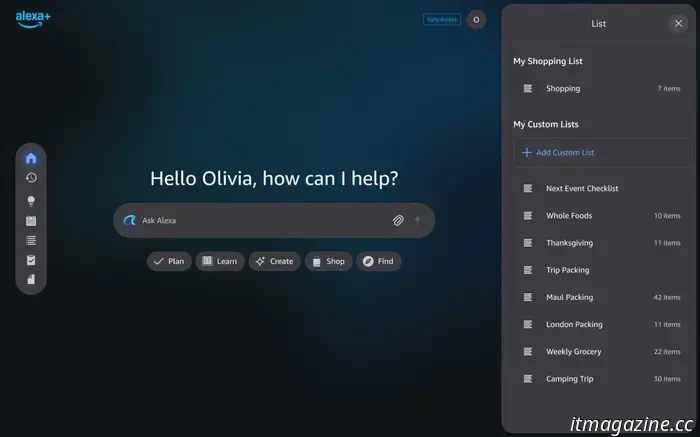Open the profile avatar marked O
This screenshot has height=437, width=700.
click(476, 20)
